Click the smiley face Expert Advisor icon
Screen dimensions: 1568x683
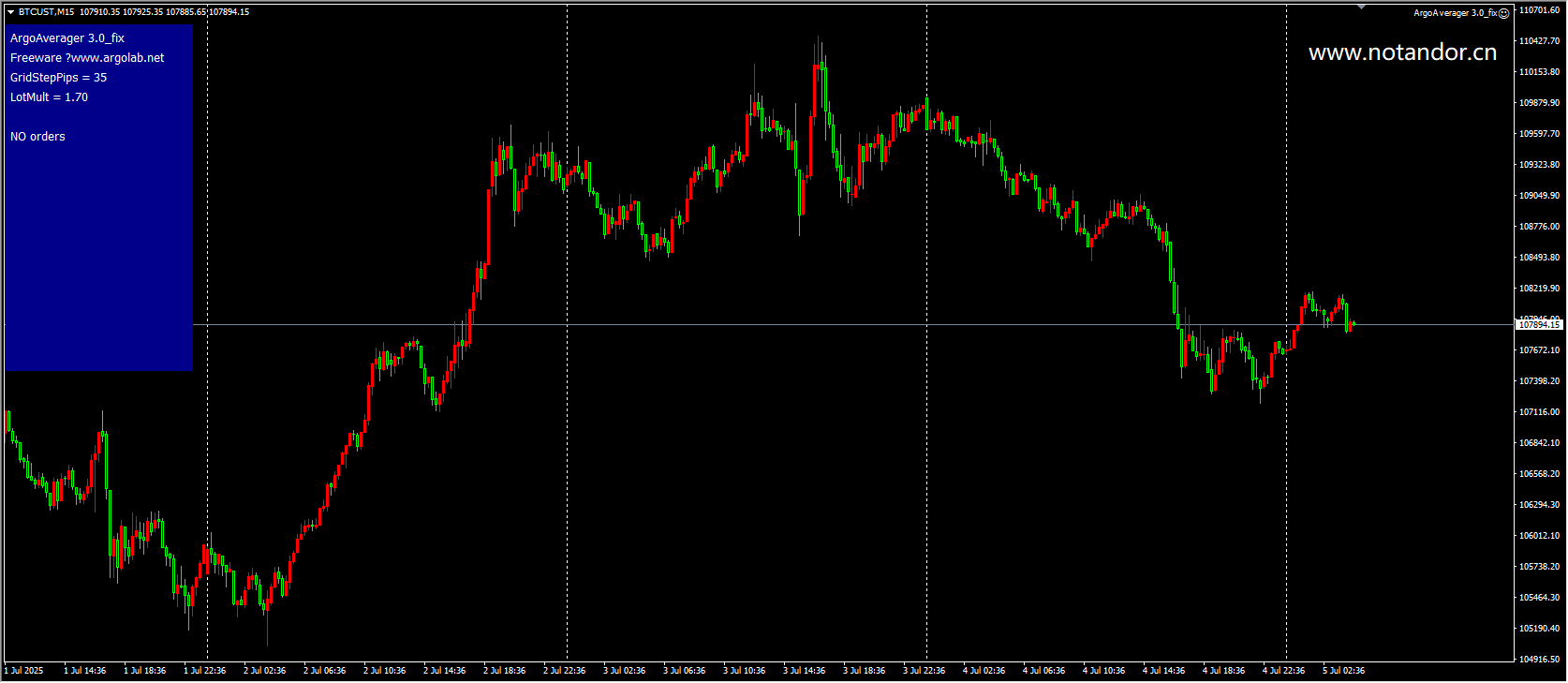[x=1503, y=13]
